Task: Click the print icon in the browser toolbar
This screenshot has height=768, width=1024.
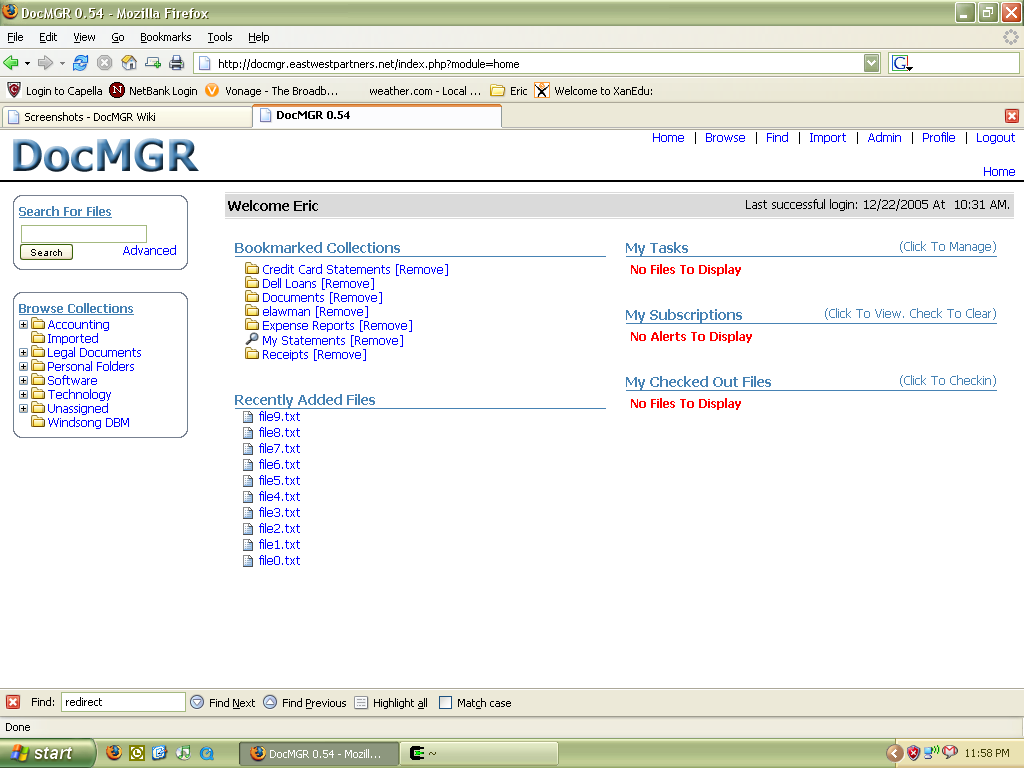Action: [x=176, y=61]
